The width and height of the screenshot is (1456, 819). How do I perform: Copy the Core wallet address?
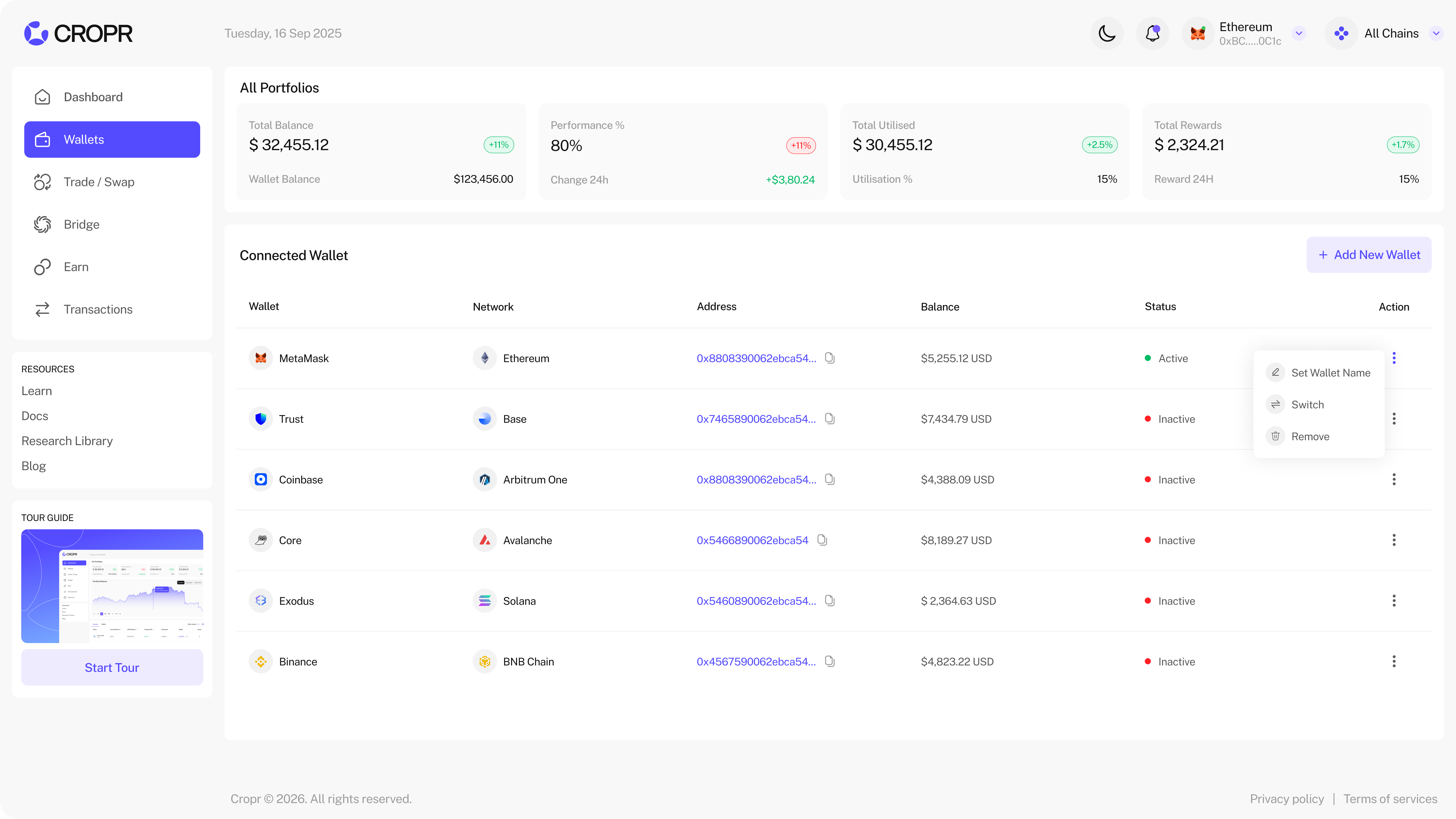click(822, 540)
